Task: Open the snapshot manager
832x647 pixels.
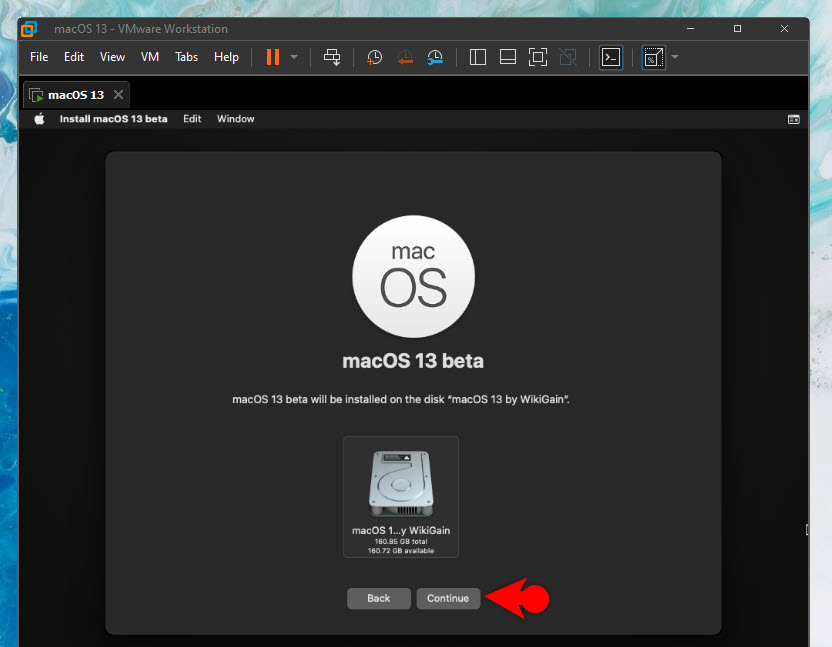Action: tap(435, 57)
